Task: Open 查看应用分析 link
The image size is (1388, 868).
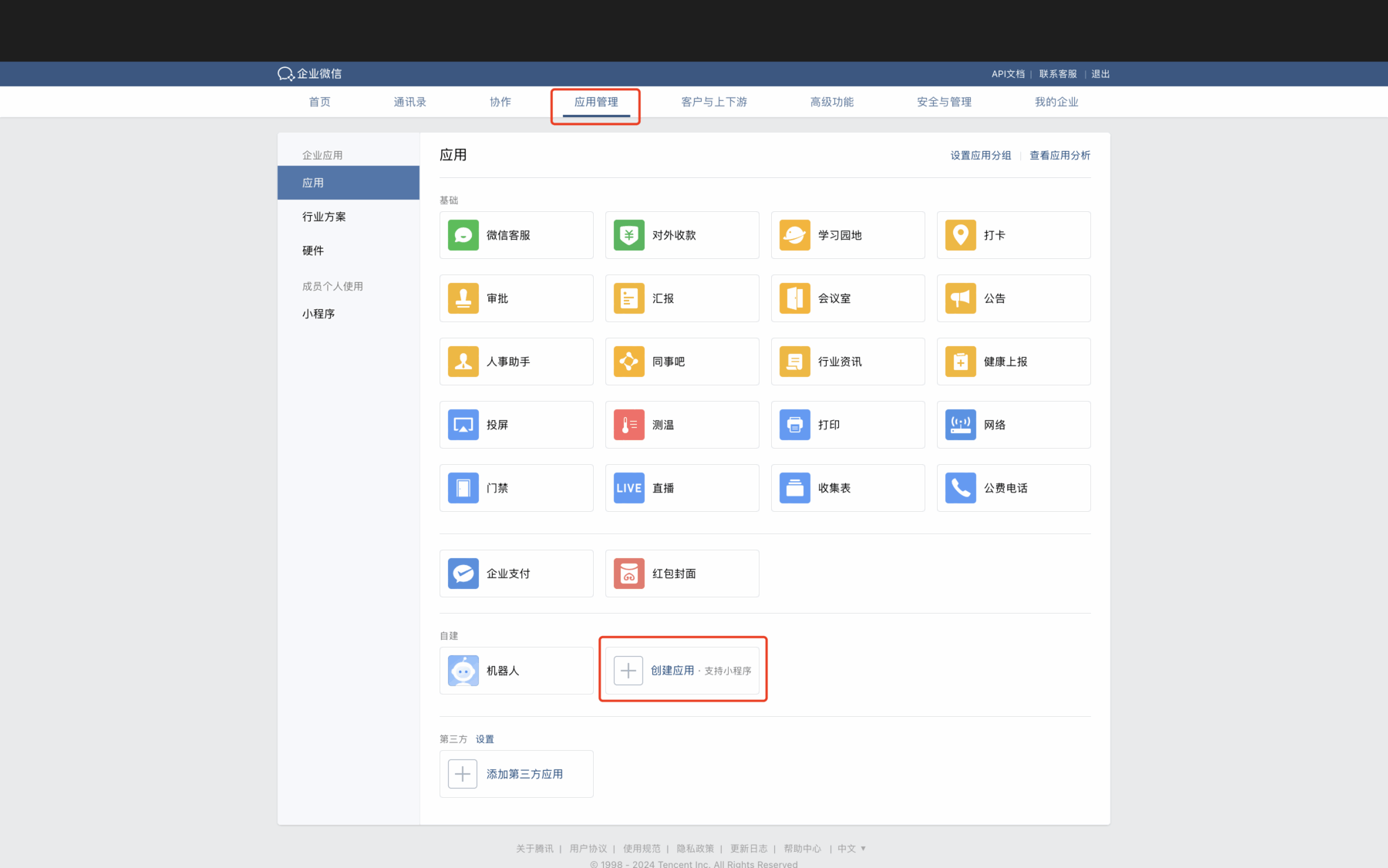Action: 1060,155
